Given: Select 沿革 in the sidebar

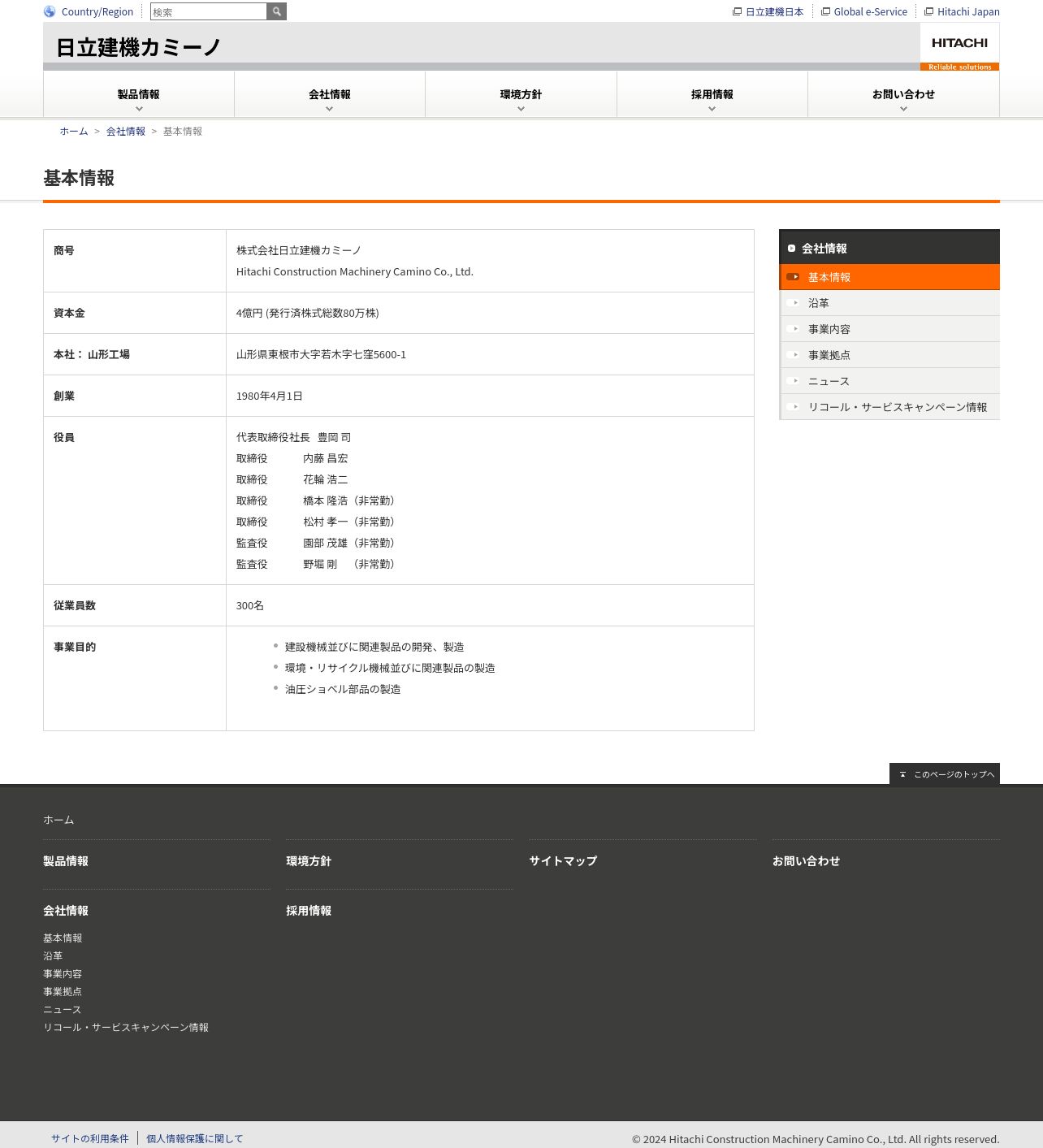Looking at the screenshot, I should coord(889,303).
